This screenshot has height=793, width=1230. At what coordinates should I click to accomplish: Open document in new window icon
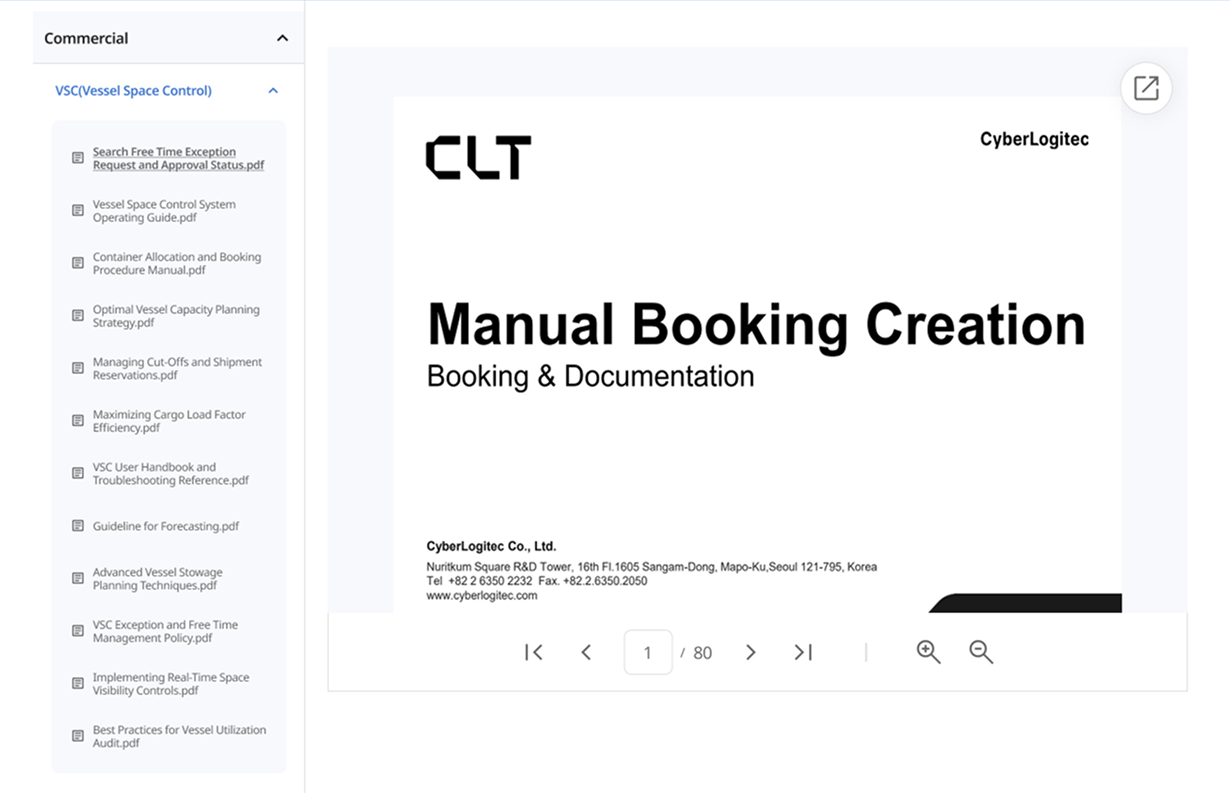(x=1146, y=88)
